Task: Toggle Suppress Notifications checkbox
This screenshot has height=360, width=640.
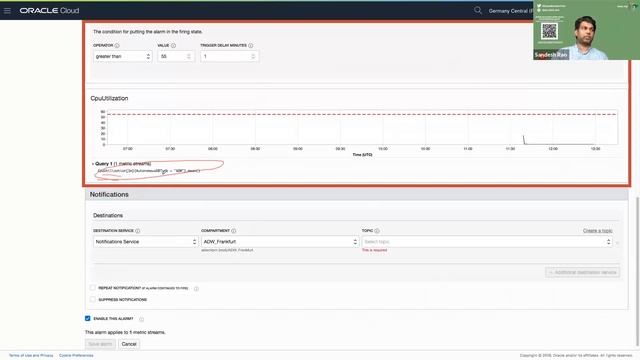Action: (x=93, y=299)
